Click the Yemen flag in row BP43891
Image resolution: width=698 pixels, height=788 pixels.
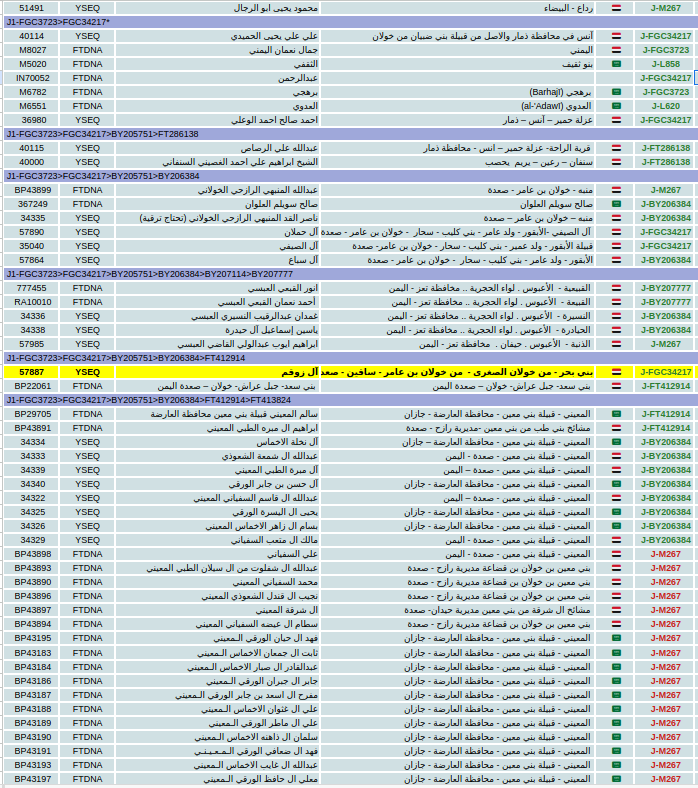(x=616, y=428)
